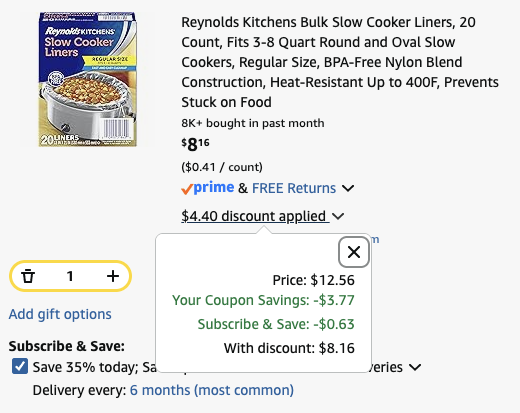Uncheck the Subscribe & Save checkbox
This screenshot has height=413, width=520.
coord(20,366)
